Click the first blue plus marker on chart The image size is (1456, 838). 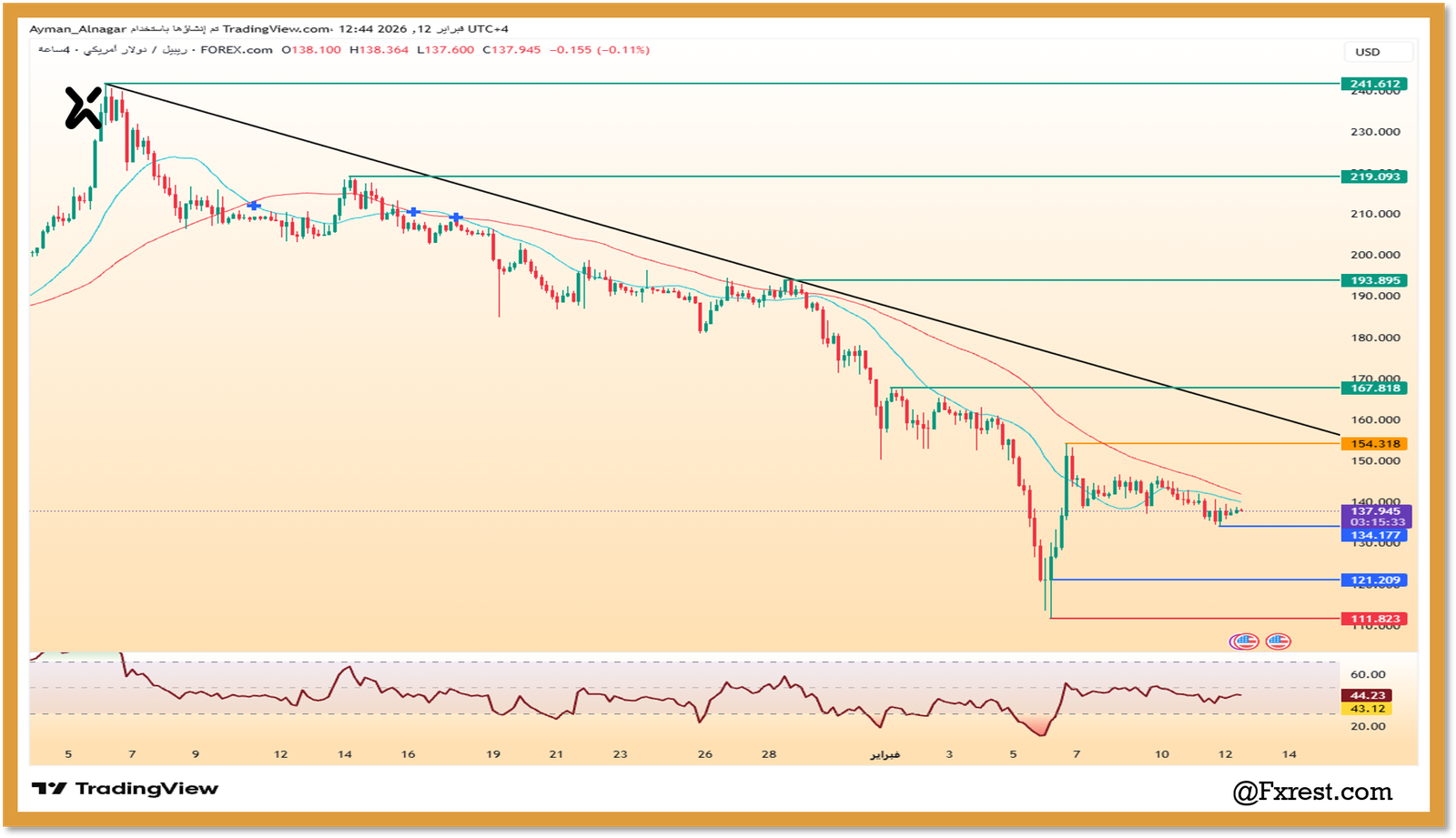[253, 206]
